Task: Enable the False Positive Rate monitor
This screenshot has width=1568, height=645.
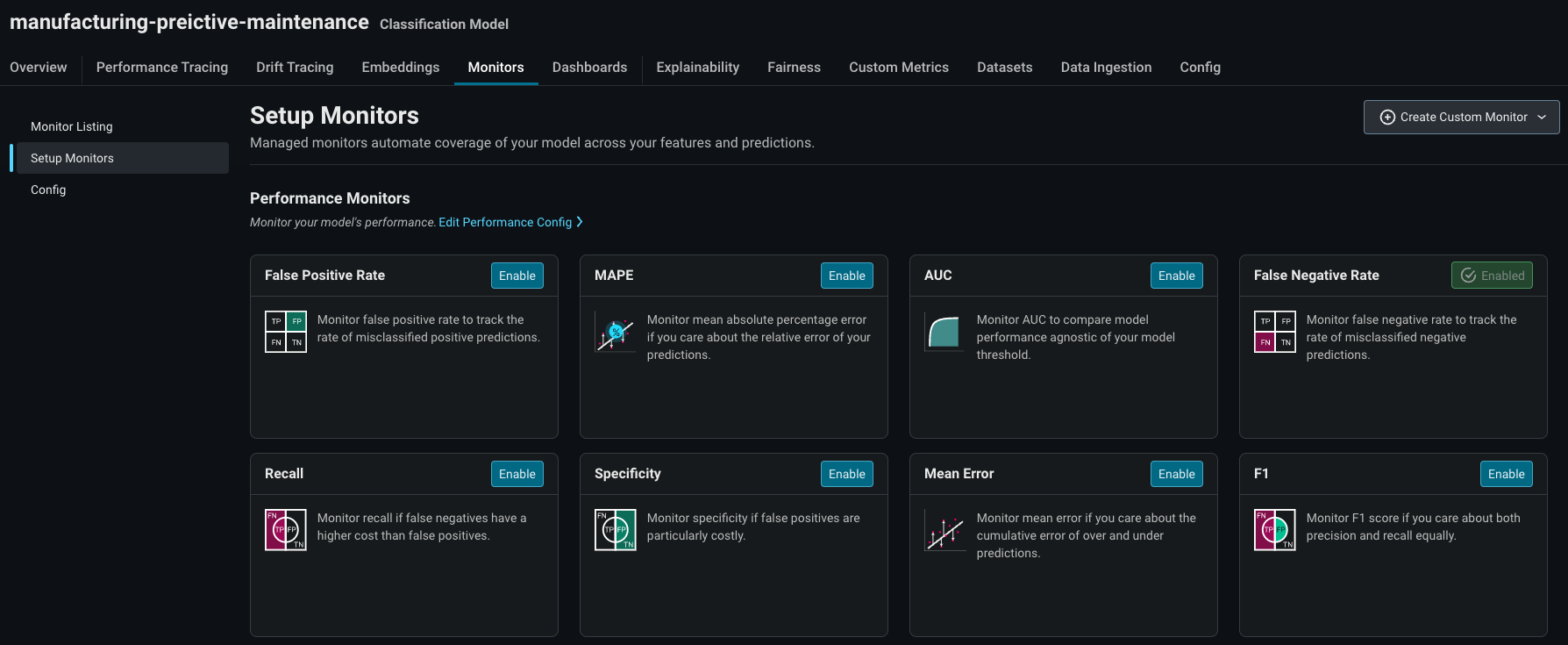Action: point(517,276)
